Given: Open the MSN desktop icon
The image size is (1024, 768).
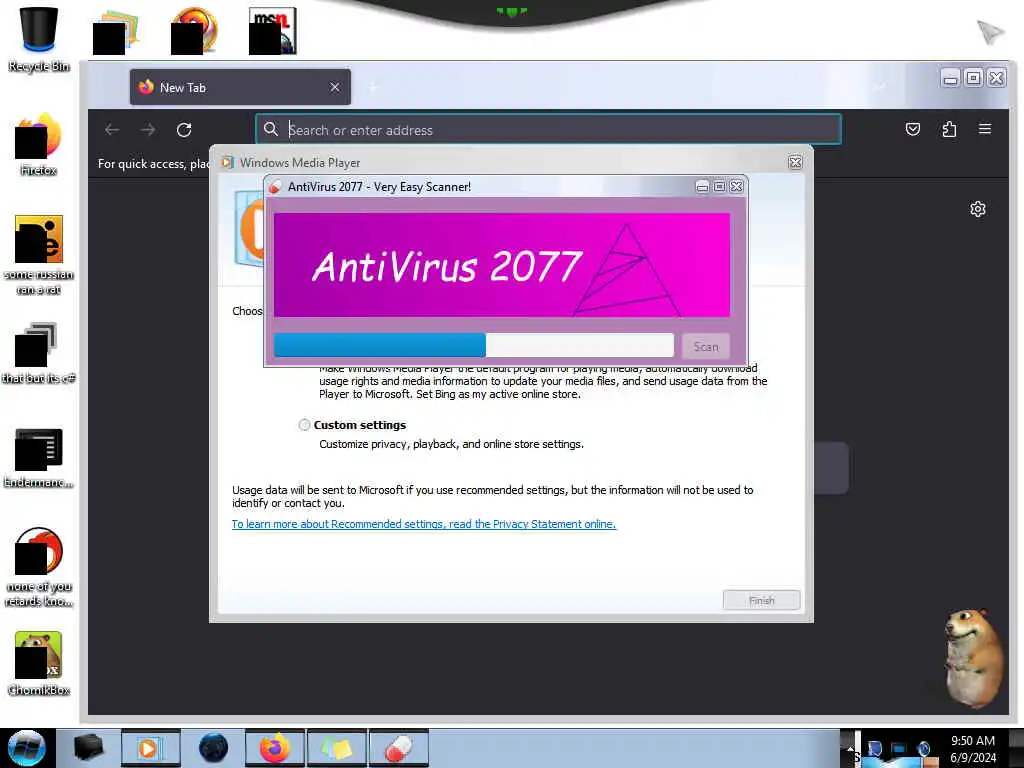Looking at the screenshot, I should 273,31.
